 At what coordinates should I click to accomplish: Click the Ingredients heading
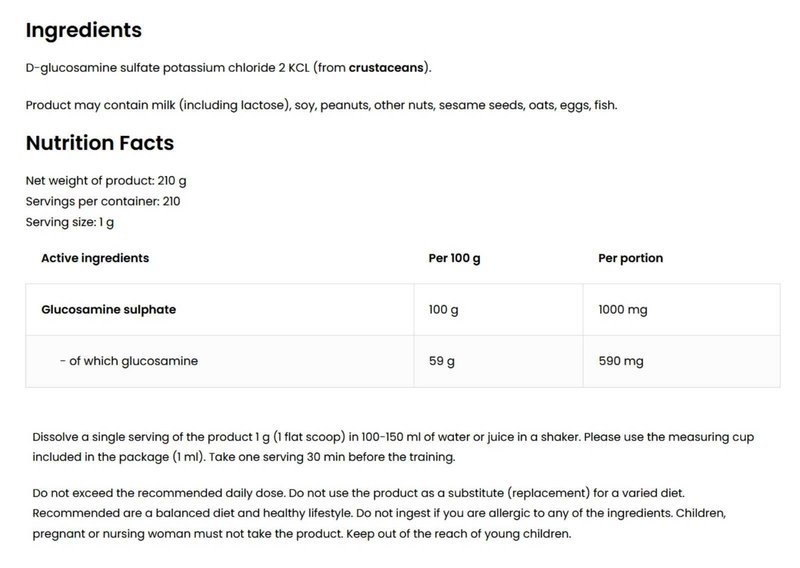coord(83,30)
